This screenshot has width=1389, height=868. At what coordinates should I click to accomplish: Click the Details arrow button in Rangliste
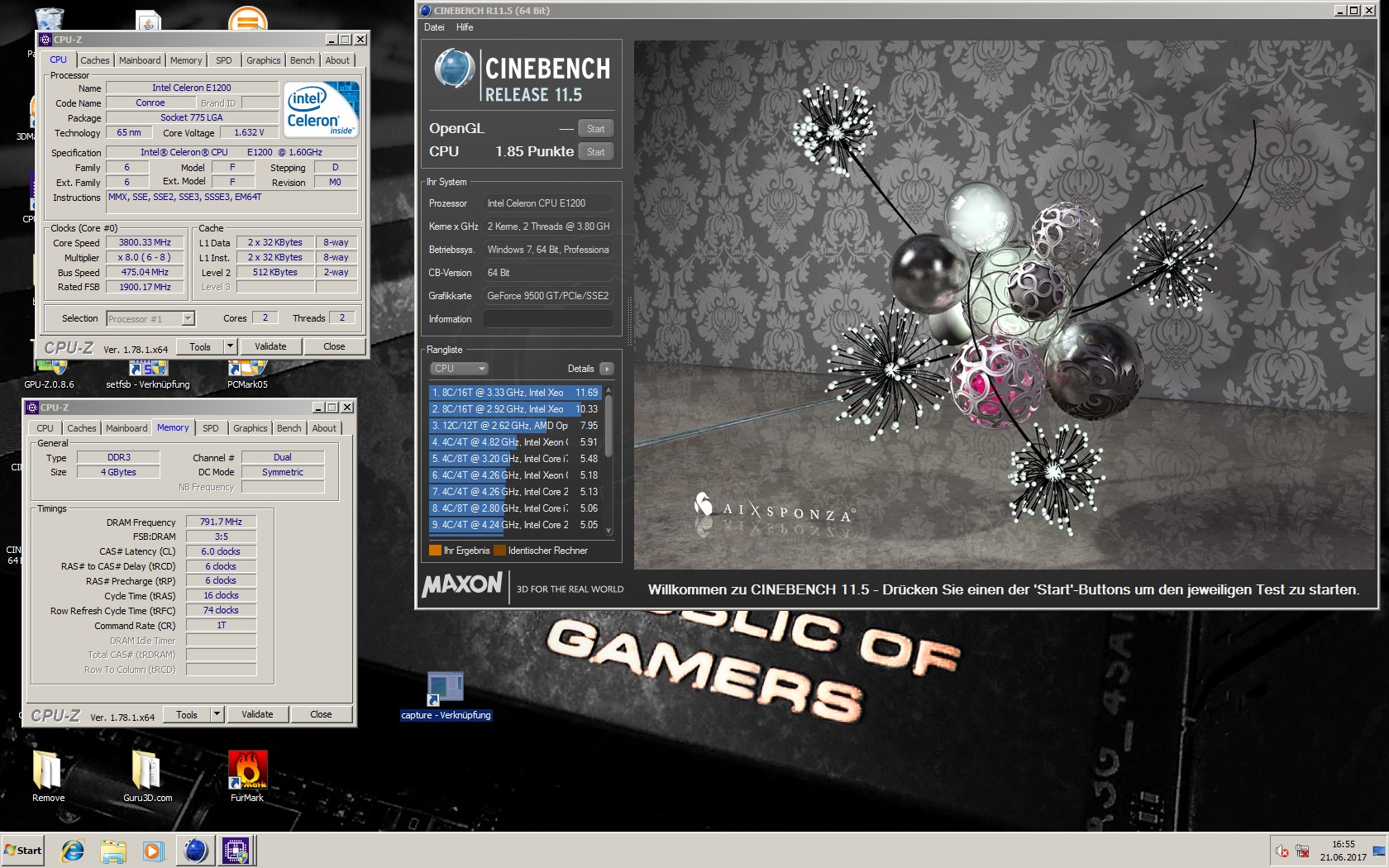coord(607,369)
